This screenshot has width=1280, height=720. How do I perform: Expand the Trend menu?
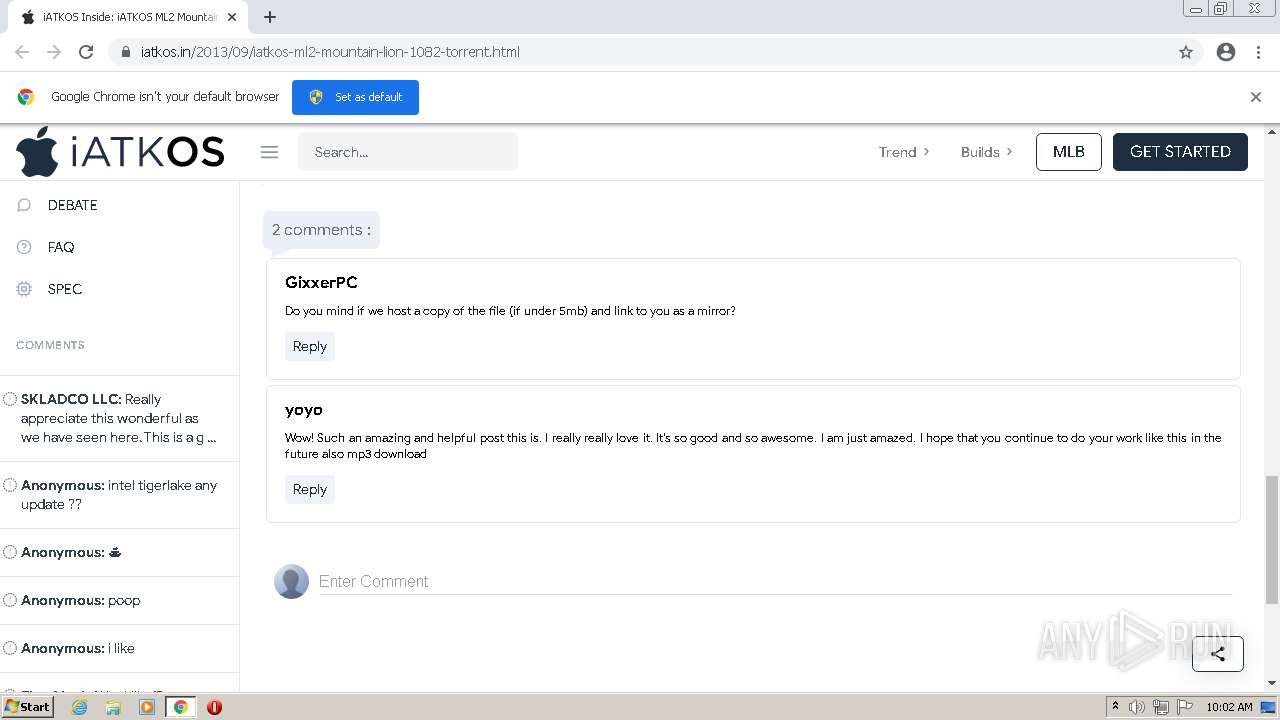904,152
